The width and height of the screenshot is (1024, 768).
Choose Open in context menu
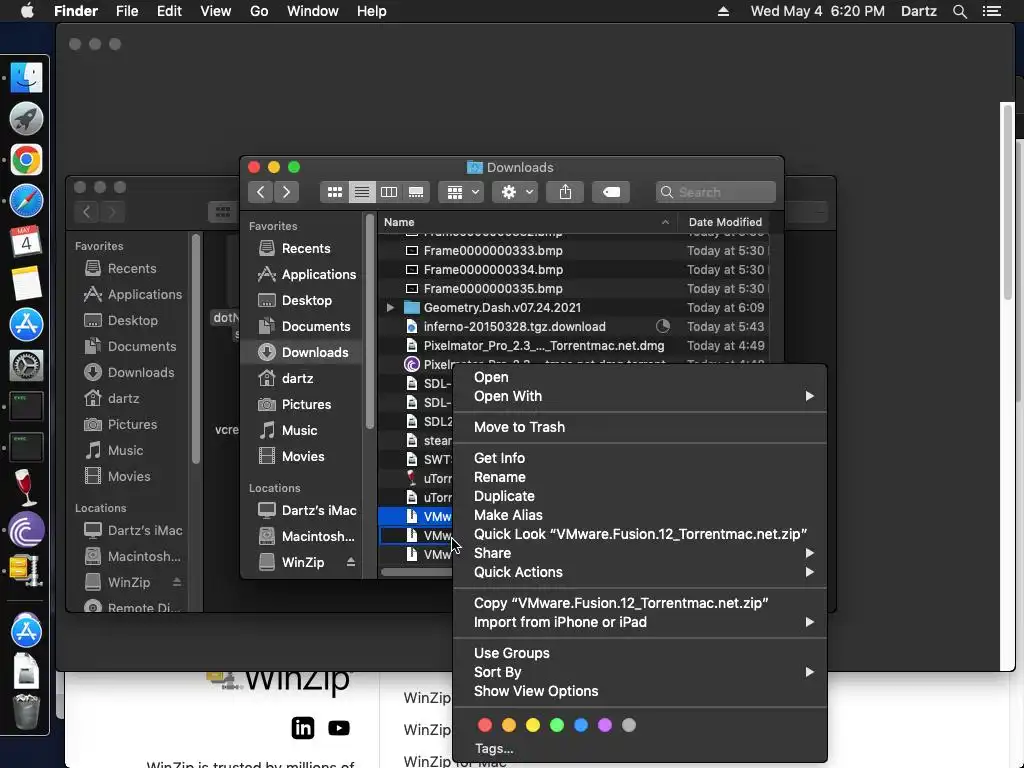640,377
